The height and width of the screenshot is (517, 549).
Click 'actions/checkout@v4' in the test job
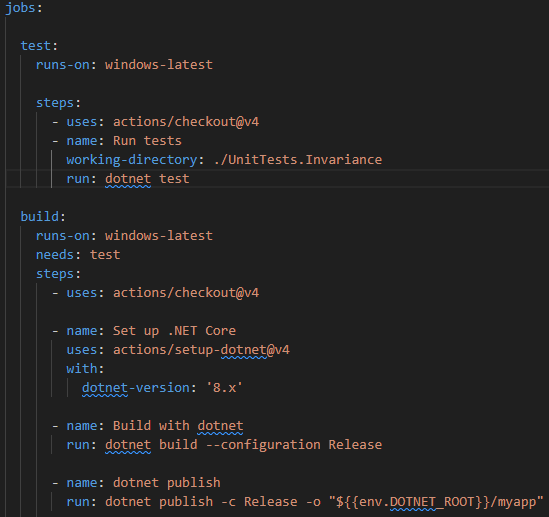click(x=186, y=122)
